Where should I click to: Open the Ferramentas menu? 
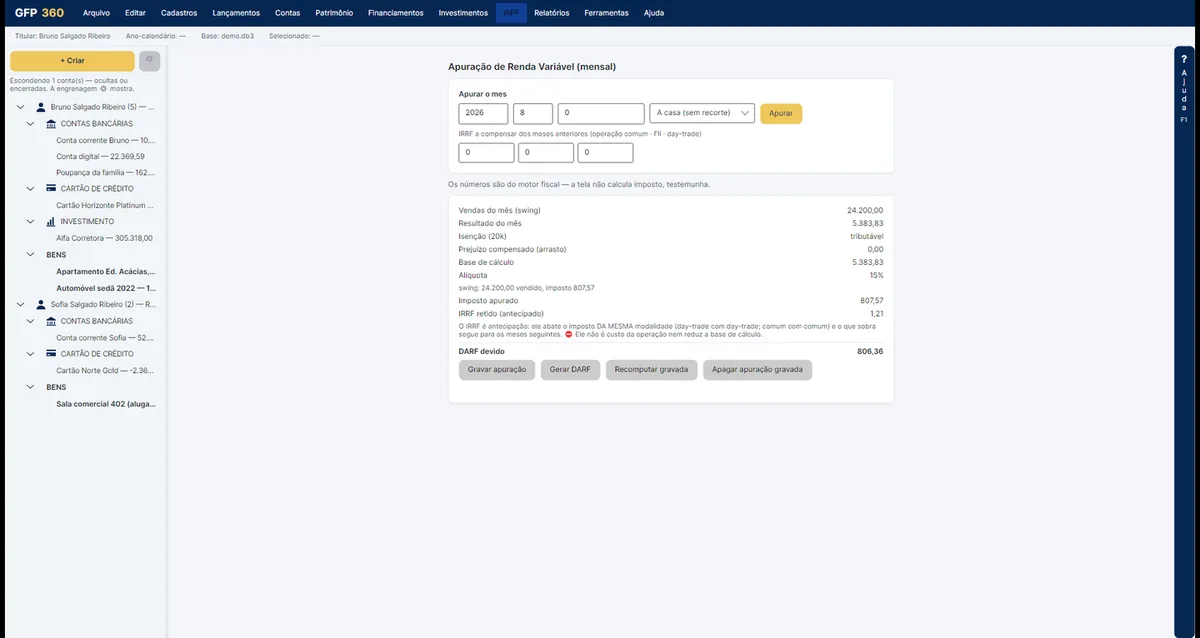tap(607, 13)
